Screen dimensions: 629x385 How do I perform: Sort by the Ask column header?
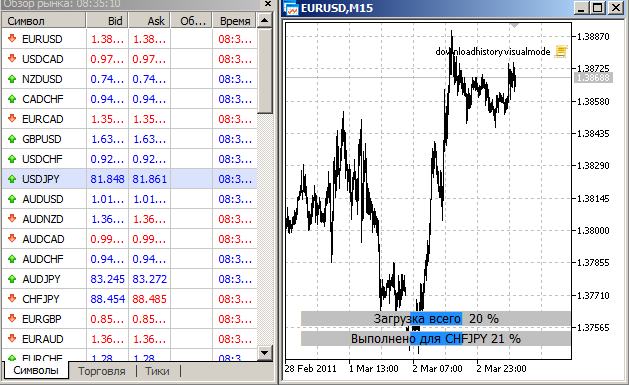coord(149,20)
